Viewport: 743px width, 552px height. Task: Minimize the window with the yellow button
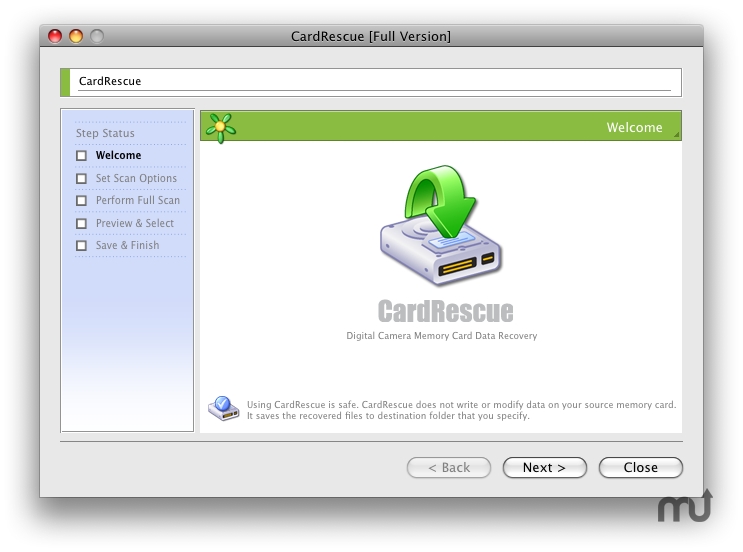pos(76,36)
